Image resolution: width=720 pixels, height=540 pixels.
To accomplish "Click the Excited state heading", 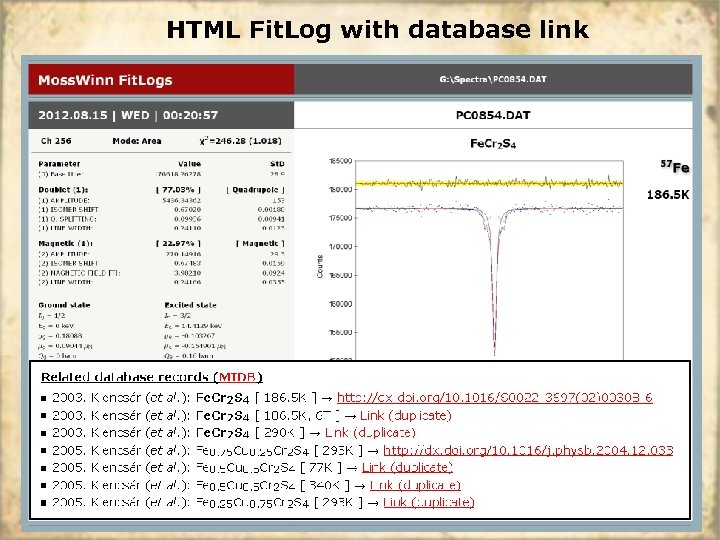I will tap(190, 305).
